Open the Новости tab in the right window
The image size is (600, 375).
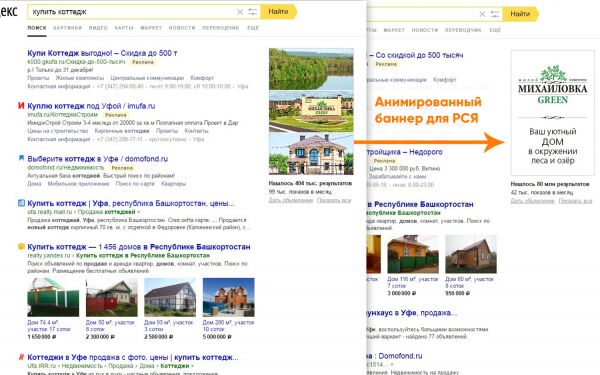[424, 30]
